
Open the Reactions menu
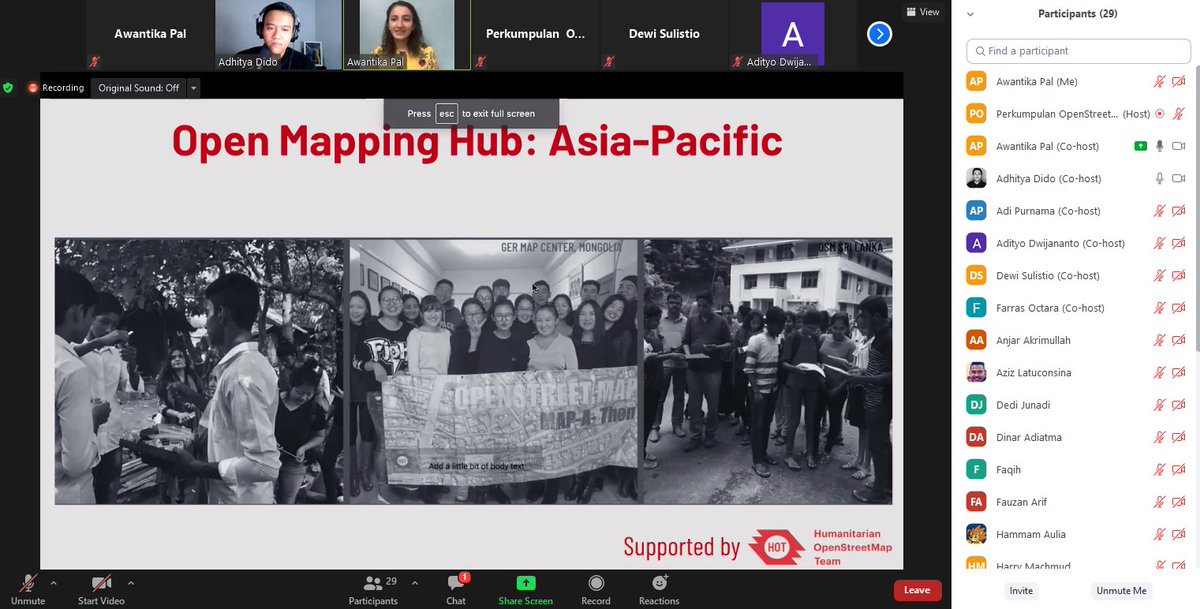coord(659,588)
